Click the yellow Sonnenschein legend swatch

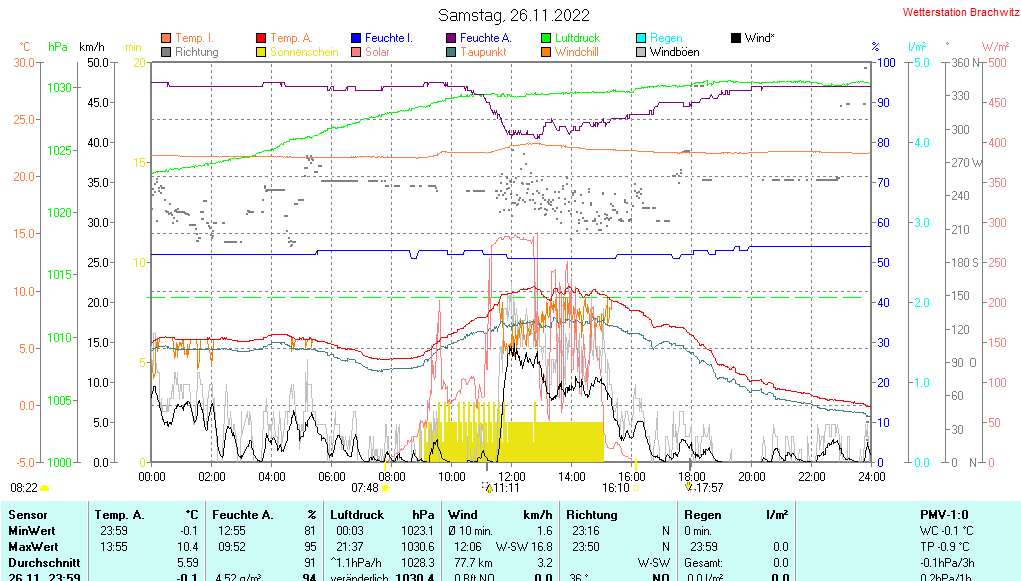262,52
